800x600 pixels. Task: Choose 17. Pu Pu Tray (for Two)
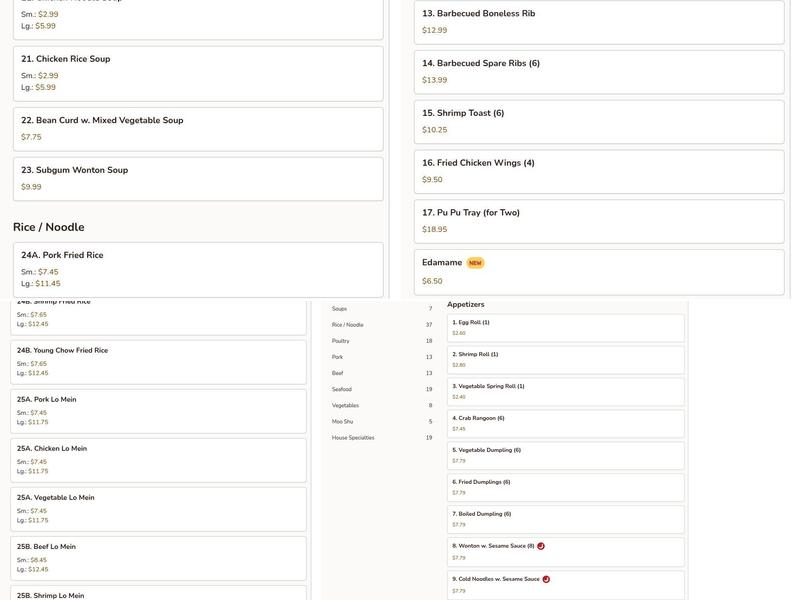pyautogui.click(x=598, y=221)
